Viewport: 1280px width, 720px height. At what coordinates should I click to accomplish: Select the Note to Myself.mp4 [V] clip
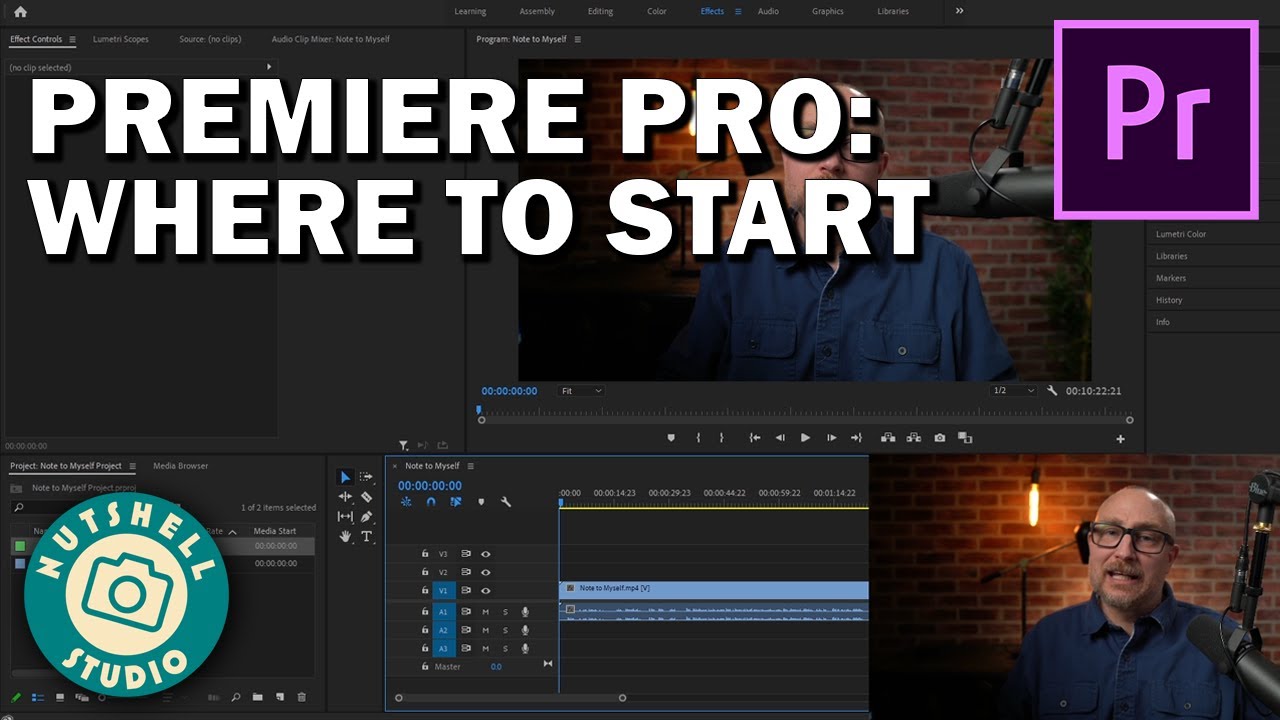tap(714, 589)
